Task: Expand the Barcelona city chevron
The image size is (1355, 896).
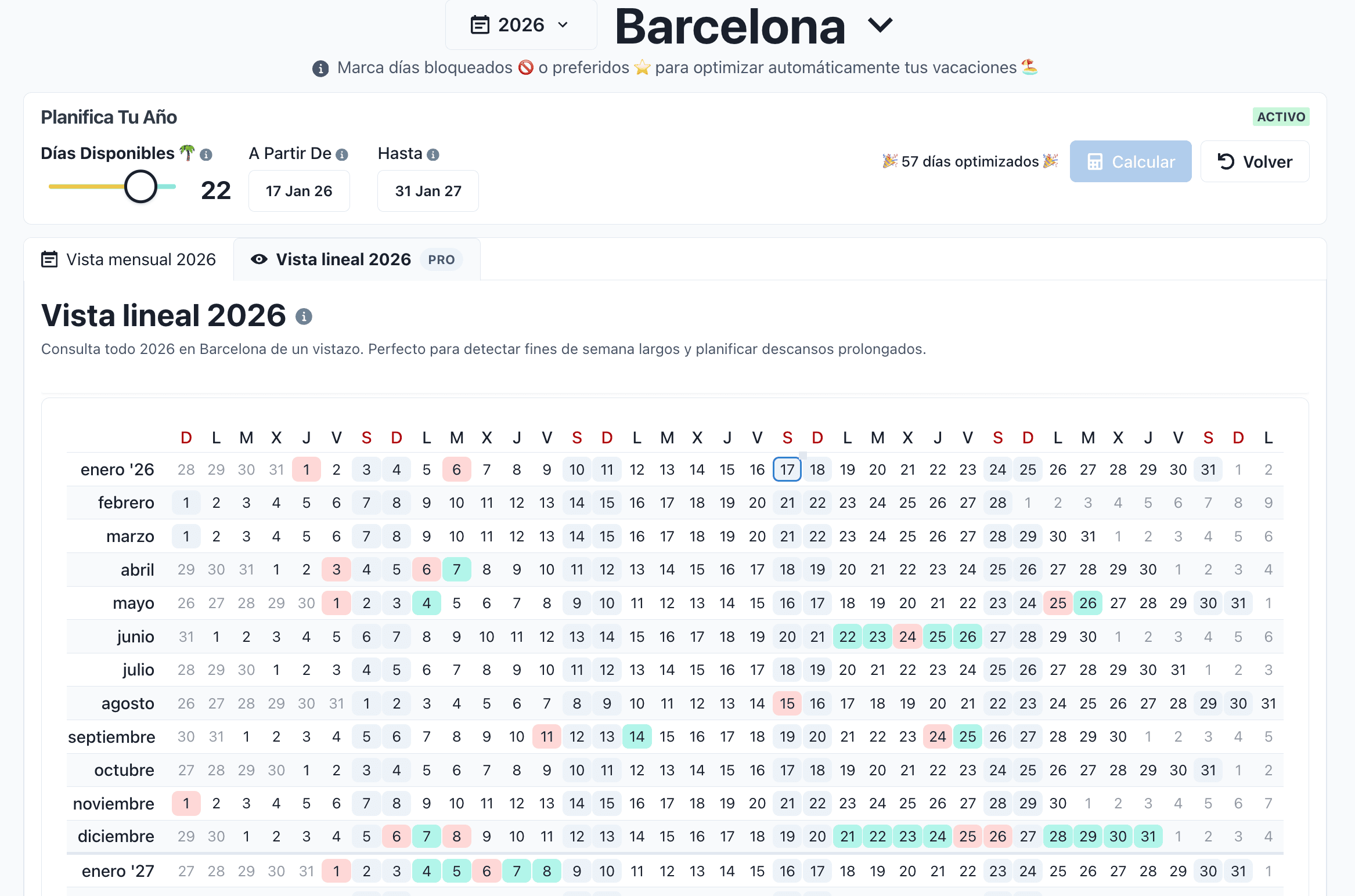Action: pyautogui.click(x=880, y=25)
